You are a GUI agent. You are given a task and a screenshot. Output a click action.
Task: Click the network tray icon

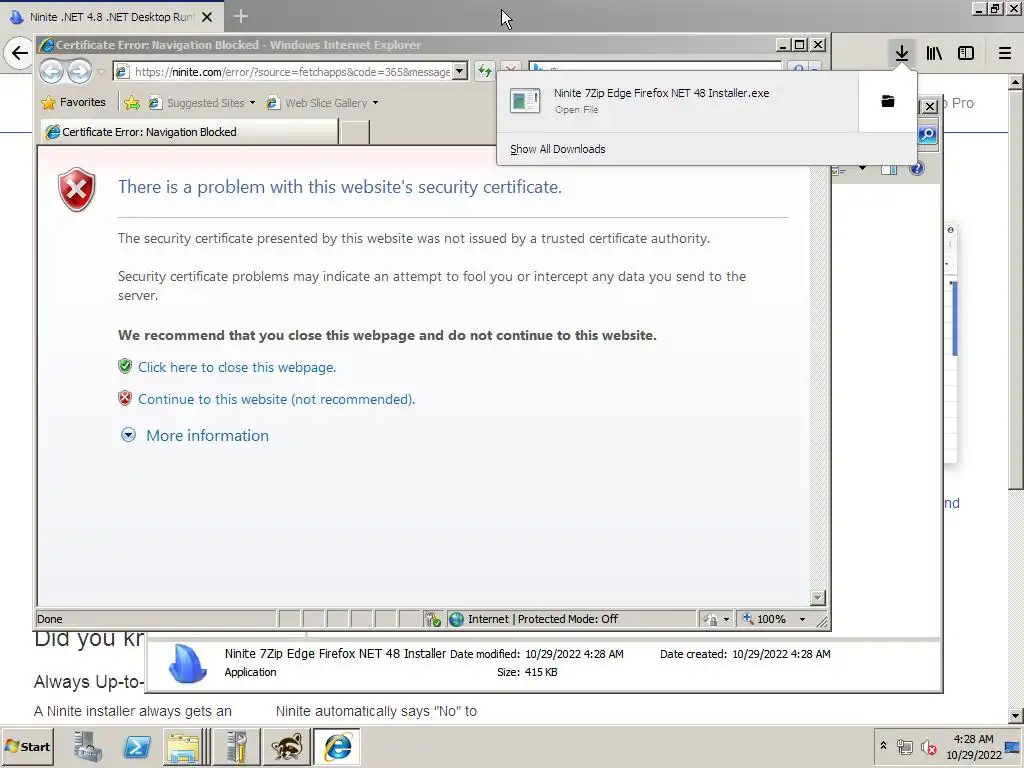point(904,746)
